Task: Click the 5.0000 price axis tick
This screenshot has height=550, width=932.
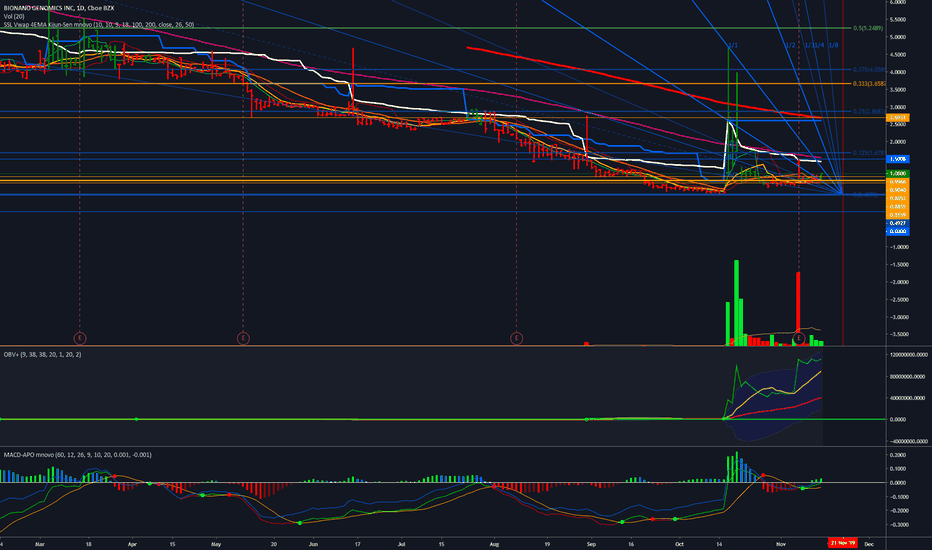Action: click(x=900, y=37)
